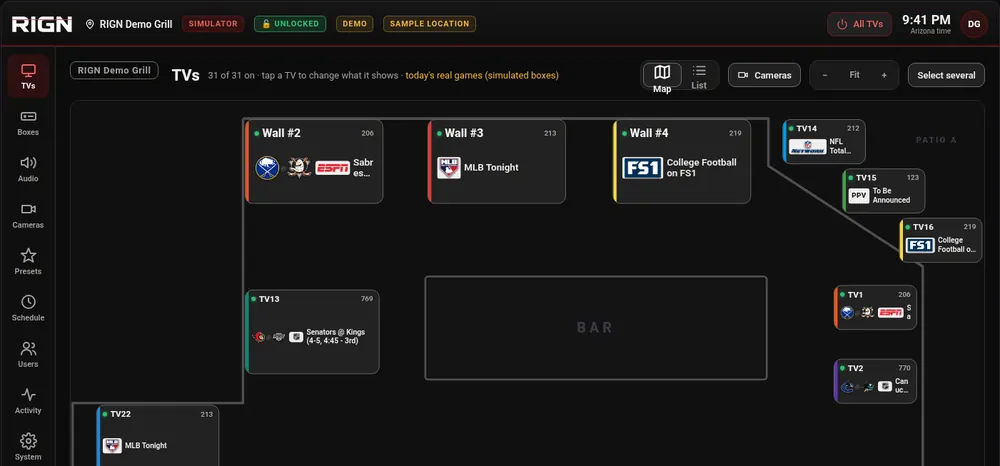View the Activity sidebar section

pyautogui.click(x=28, y=402)
